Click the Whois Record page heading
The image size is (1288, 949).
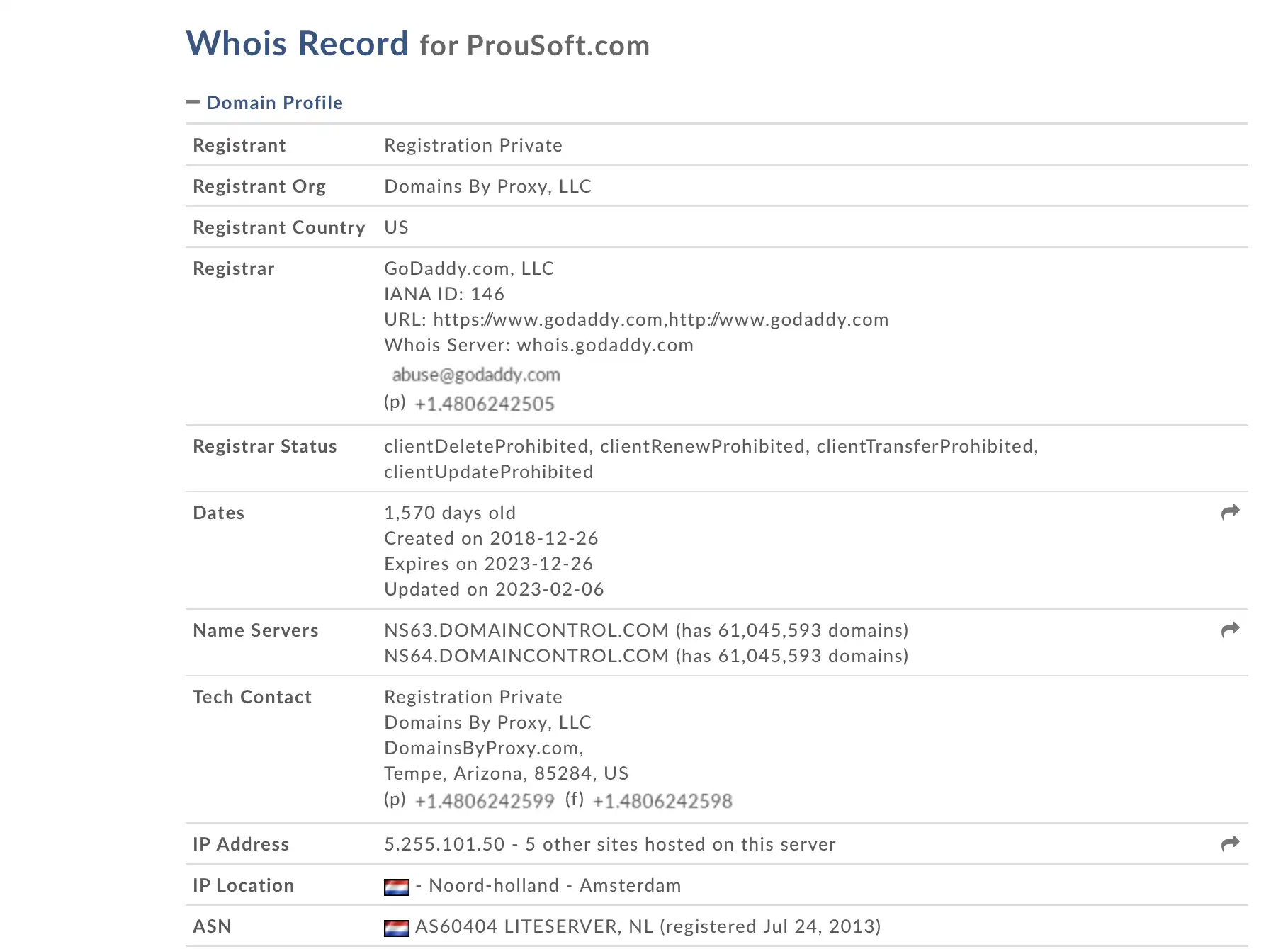(x=418, y=44)
